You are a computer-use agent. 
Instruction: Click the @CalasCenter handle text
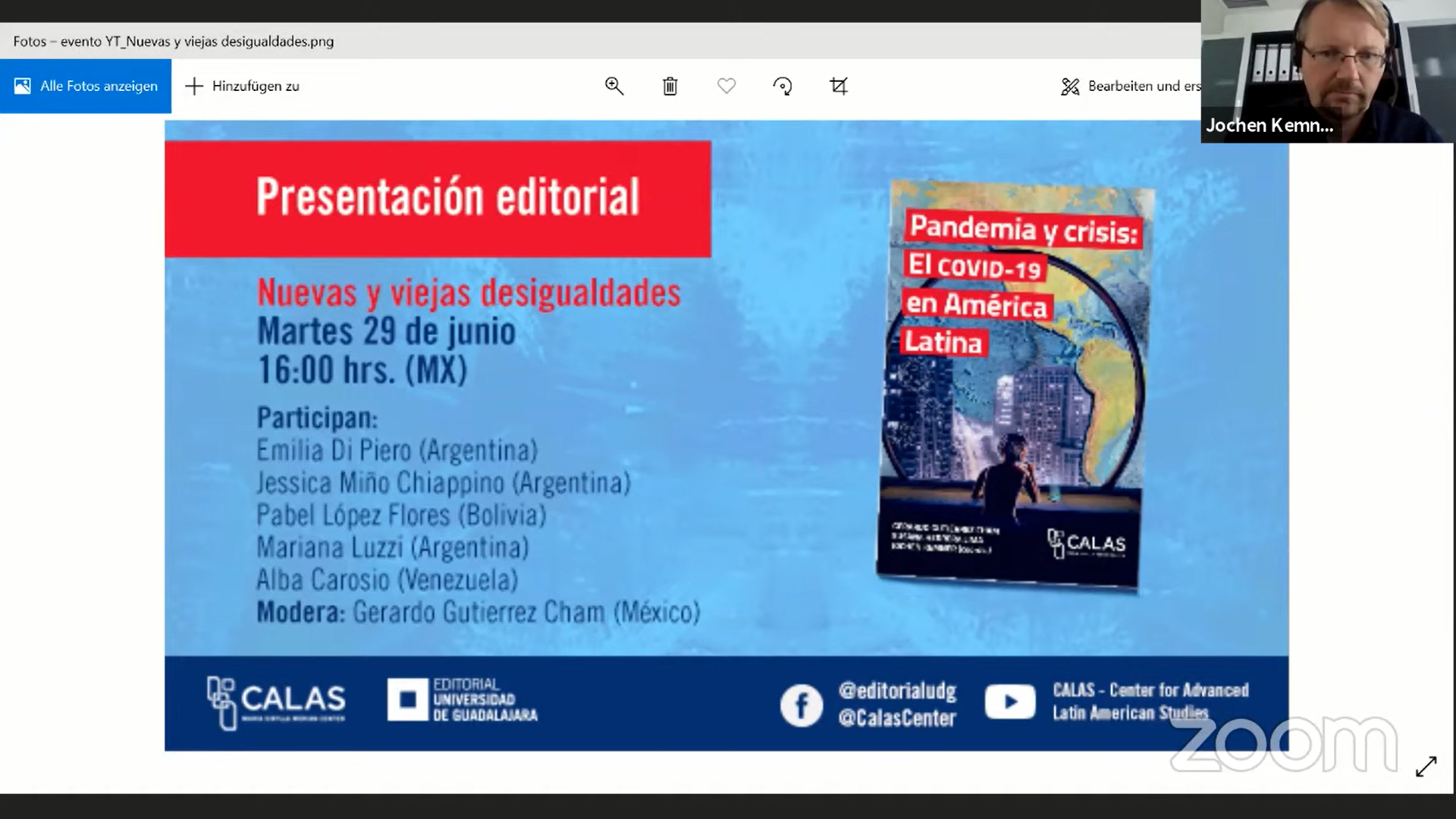click(x=896, y=718)
